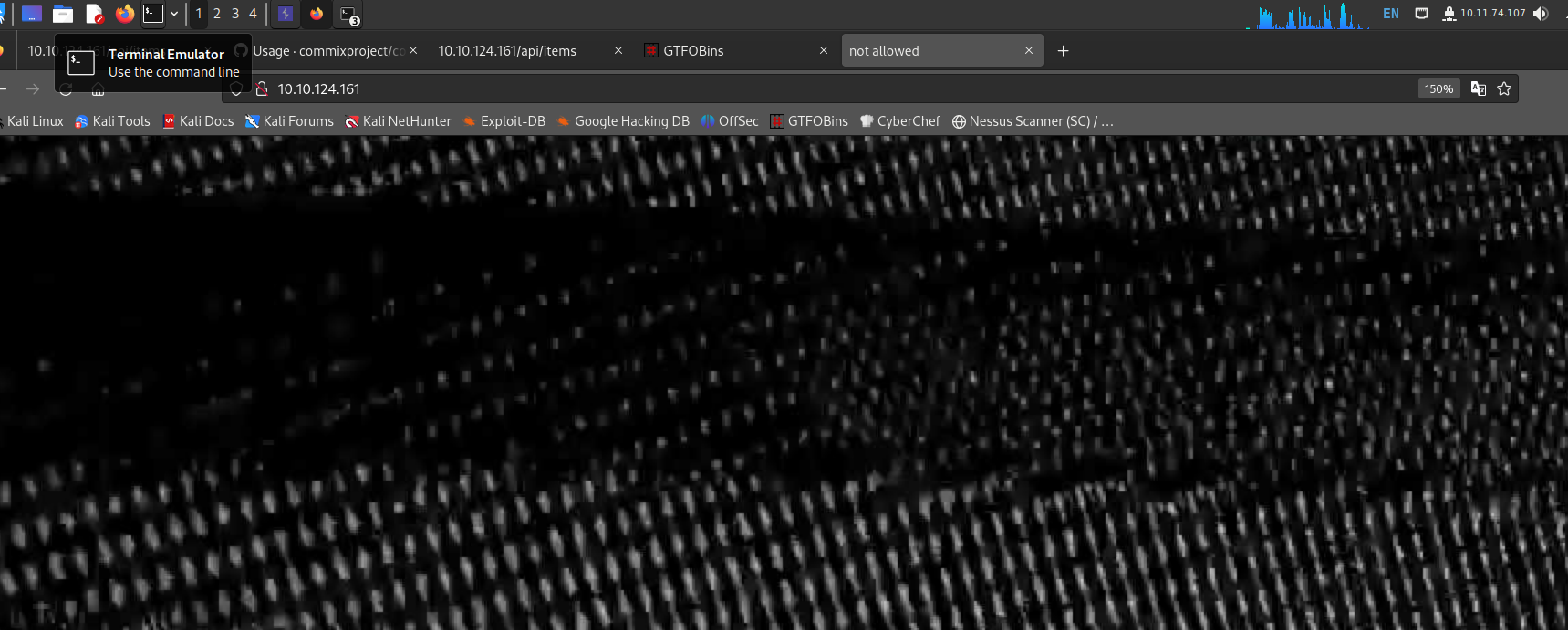Reset zoom via the 150% badge
The image size is (1568, 631).
click(x=1438, y=88)
